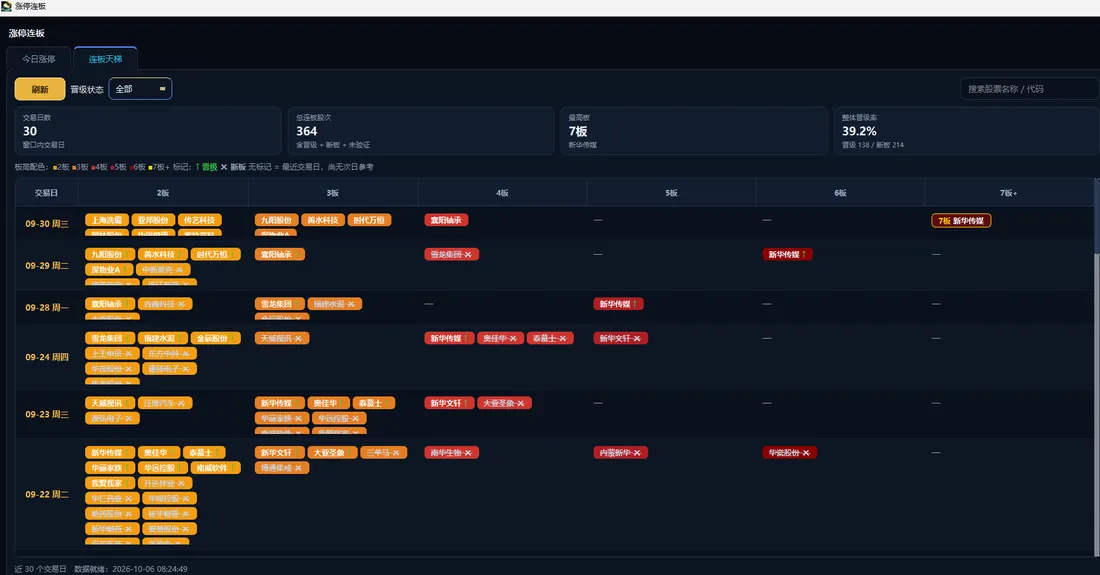
Task: Click 泰慕士 in 09-23's 3板 column
Action: coord(374,403)
